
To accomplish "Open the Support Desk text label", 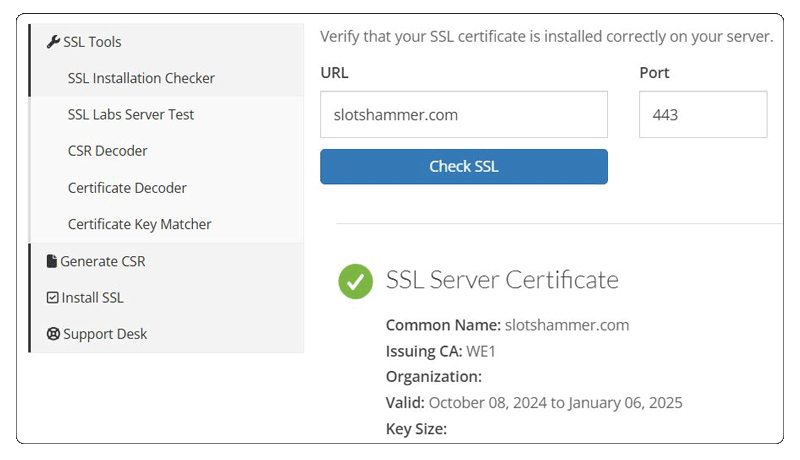I will tap(105, 334).
